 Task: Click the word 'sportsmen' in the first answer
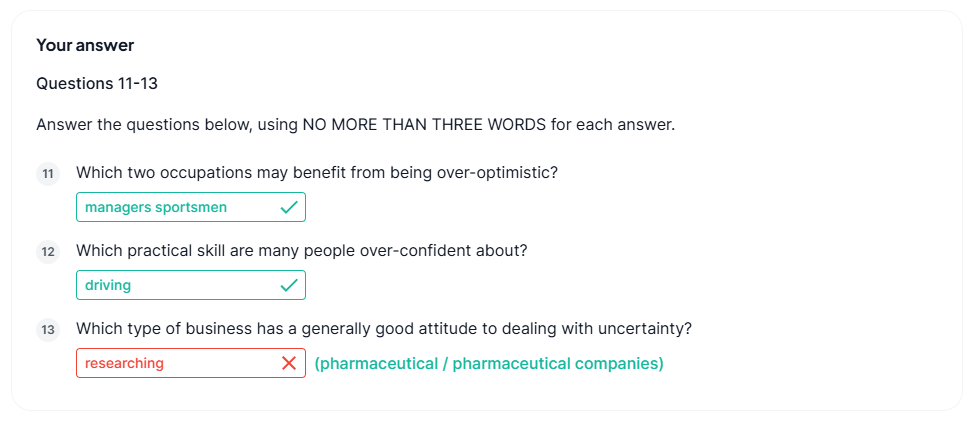(x=191, y=207)
